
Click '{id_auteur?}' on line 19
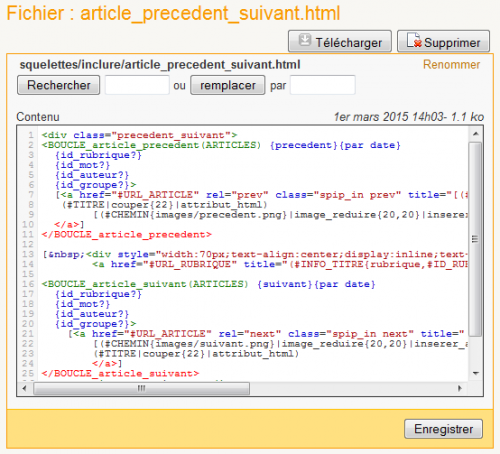coord(92,314)
